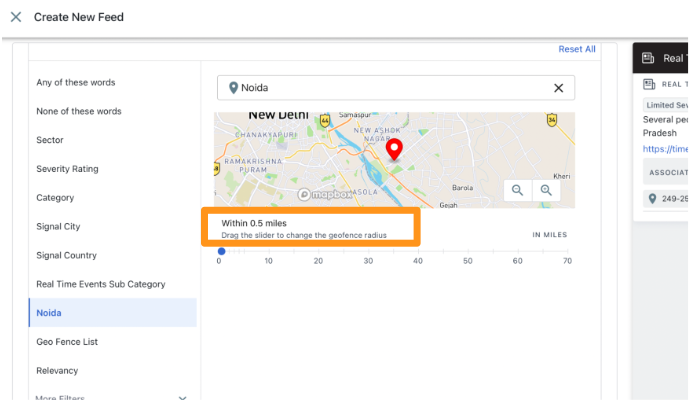Close the Create New Feed dialog
The image size is (697, 410).
[x=16, y=17]
